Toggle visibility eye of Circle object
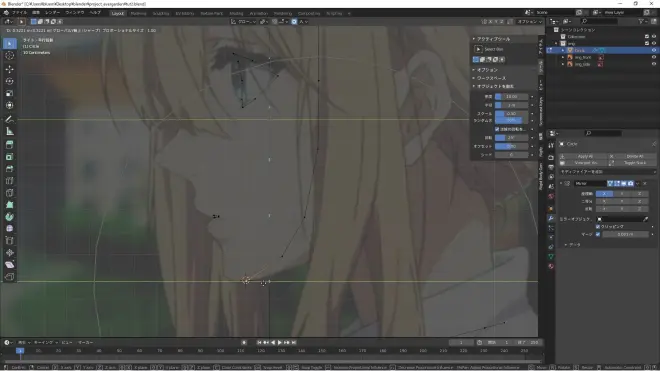The height and width of the screenshot is (371, 660). tap(654, 50)
